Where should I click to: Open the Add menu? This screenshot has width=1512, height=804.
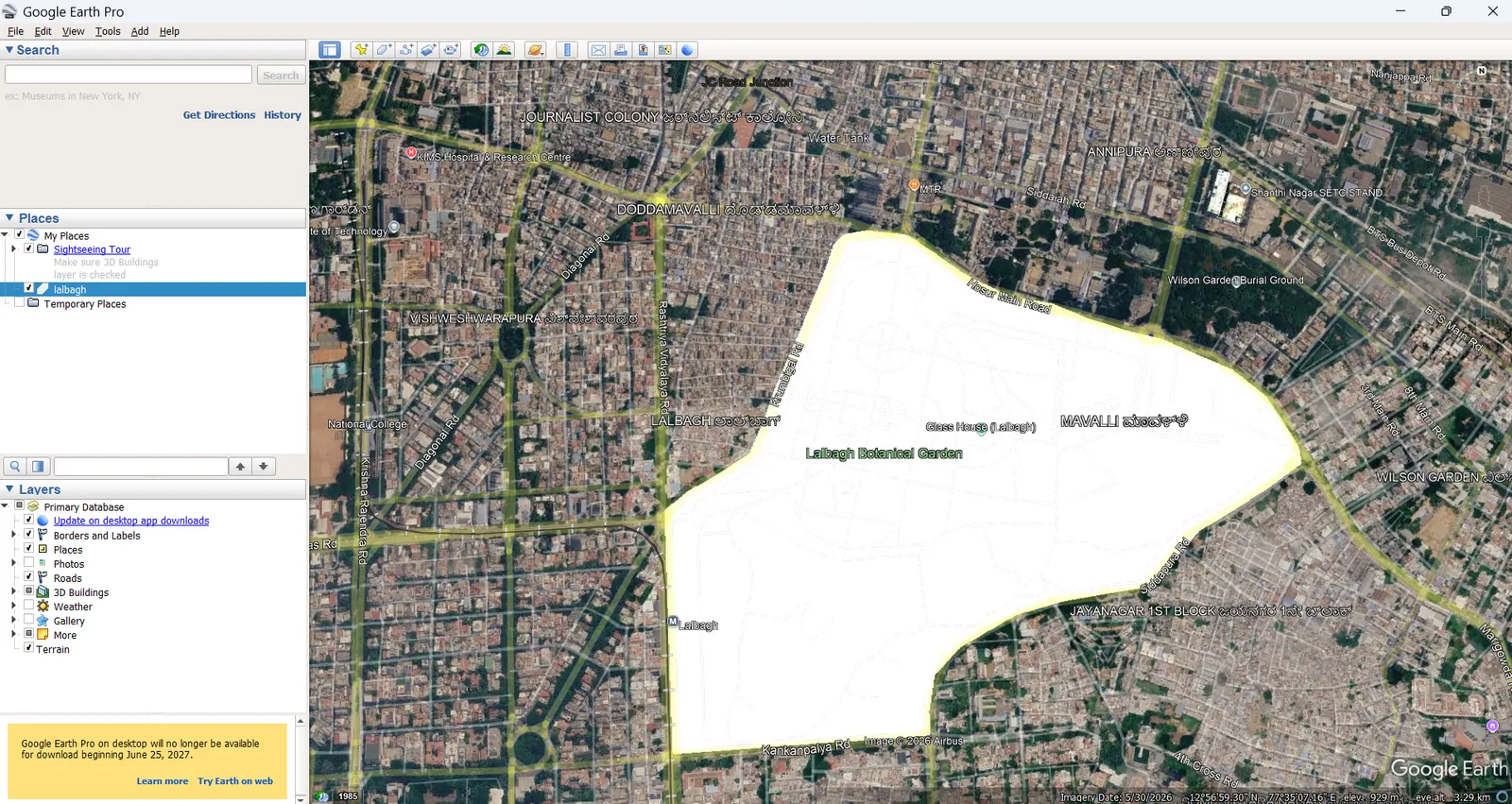[x=140, y=31]
